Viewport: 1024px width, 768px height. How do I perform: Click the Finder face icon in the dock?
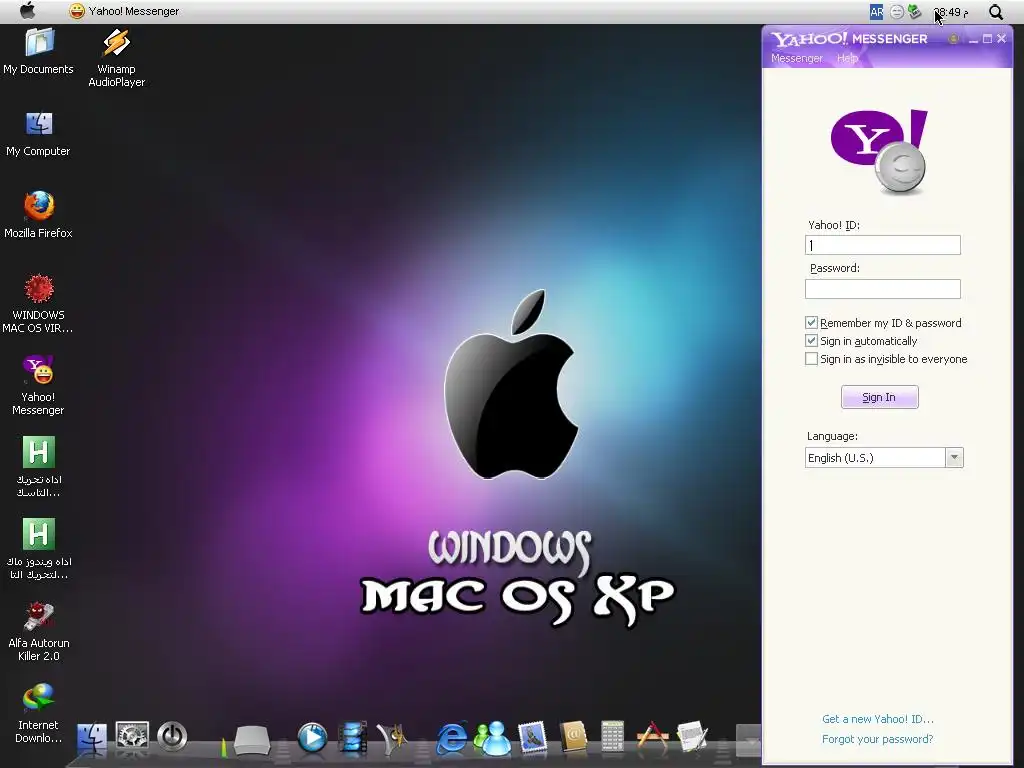point(91,739)
